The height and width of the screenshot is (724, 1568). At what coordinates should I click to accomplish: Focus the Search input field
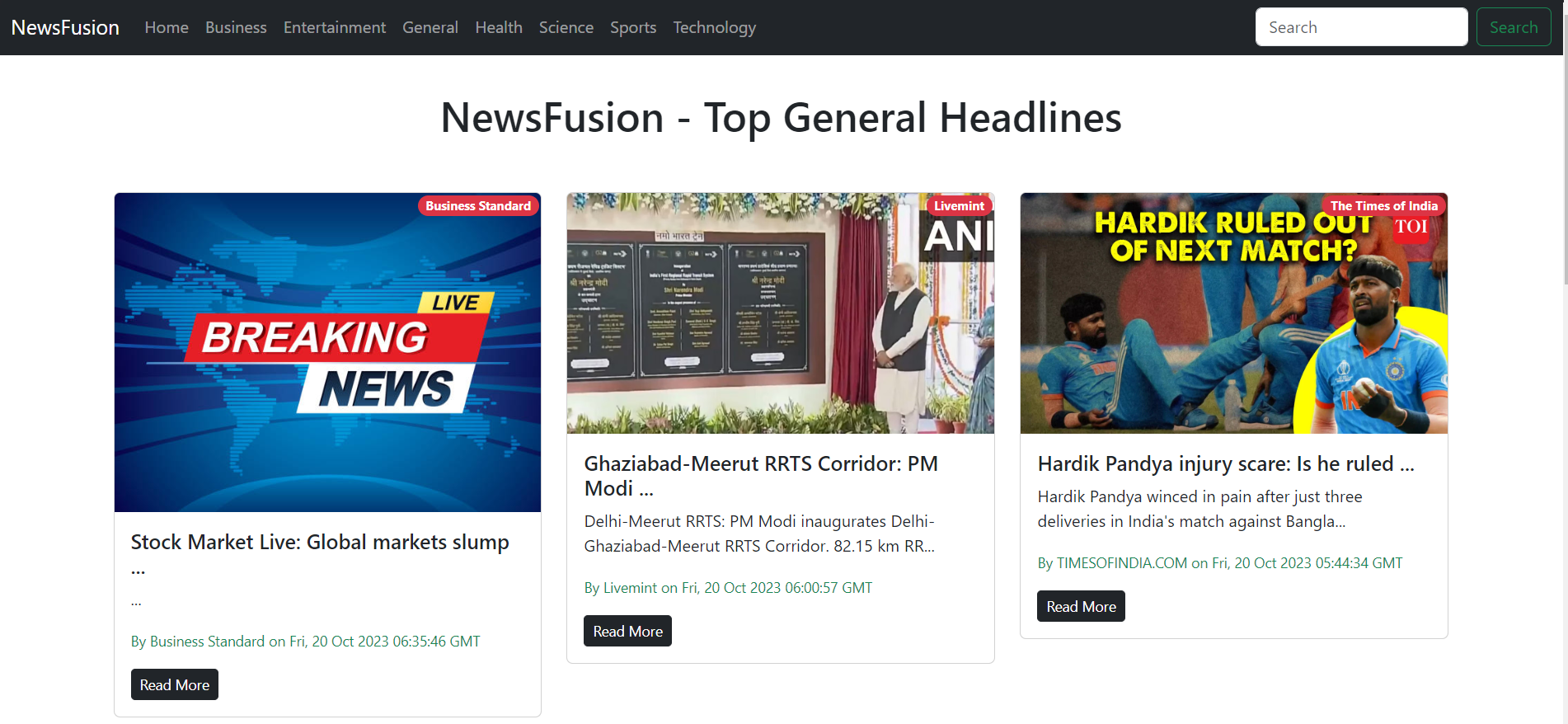tap(1360, 27)
